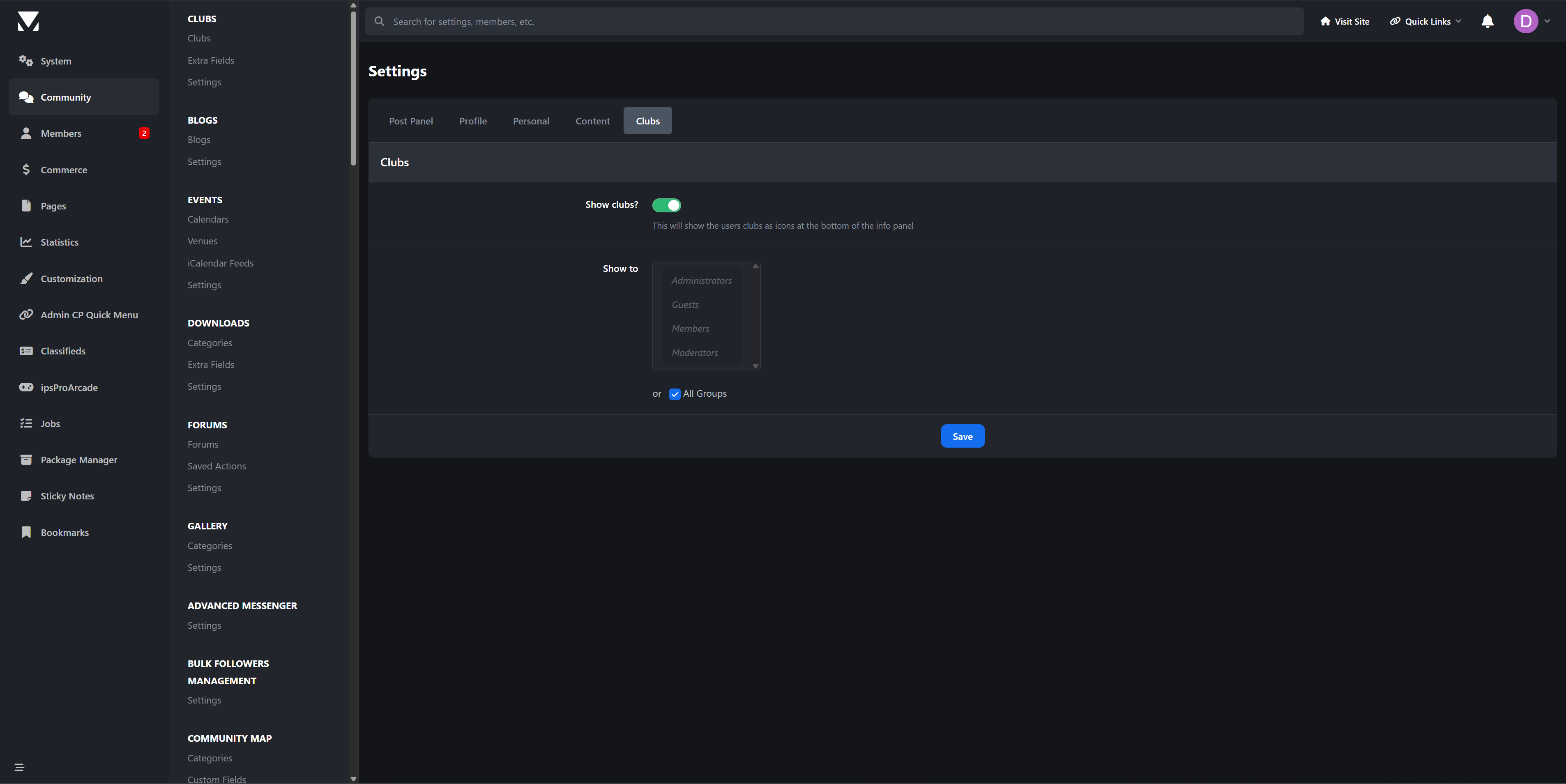Click the Bookmarks icon in the sidebar

pos(25,532)
